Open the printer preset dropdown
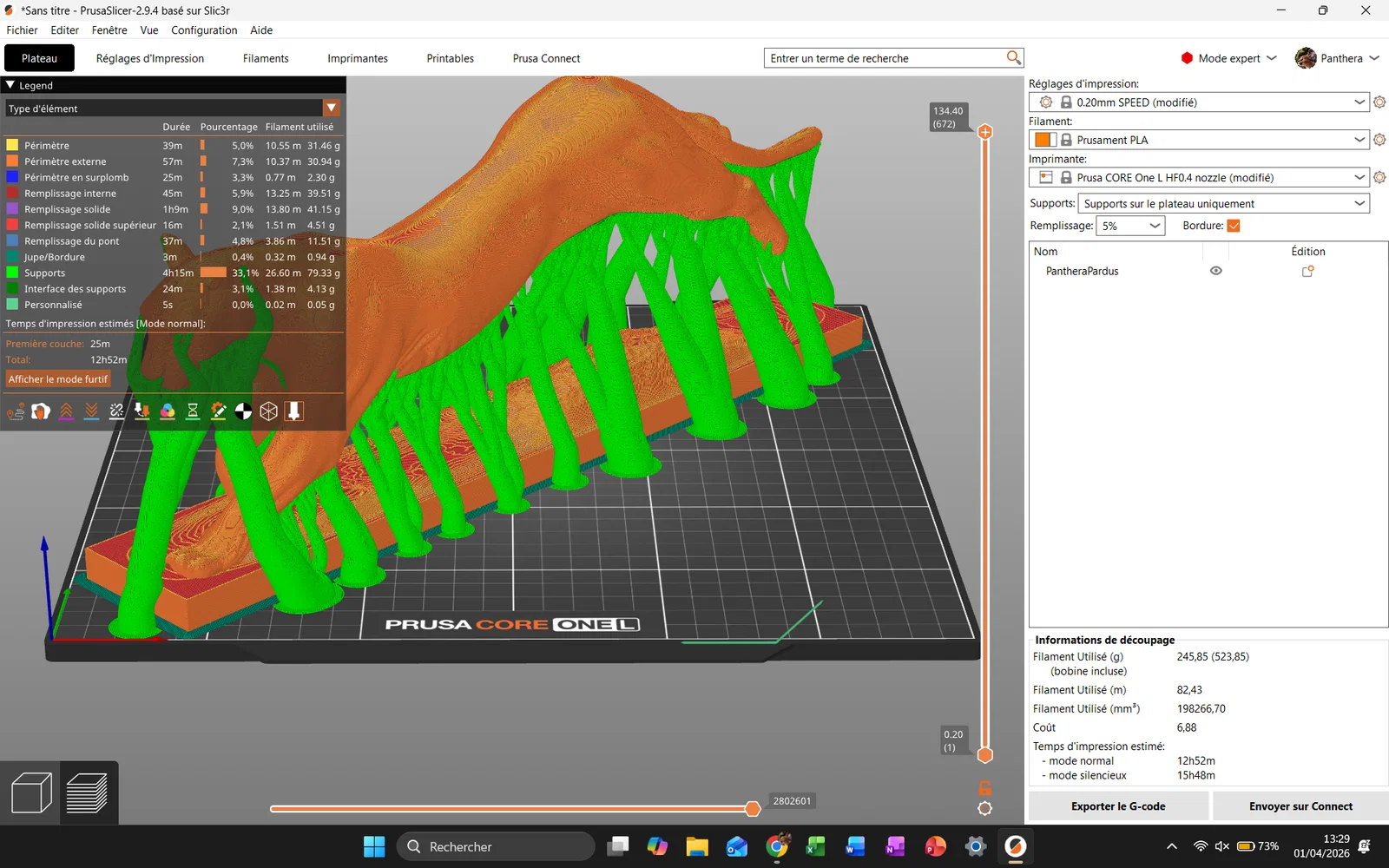Viewport: 1389px width, 868px height. click(1199, 177)
